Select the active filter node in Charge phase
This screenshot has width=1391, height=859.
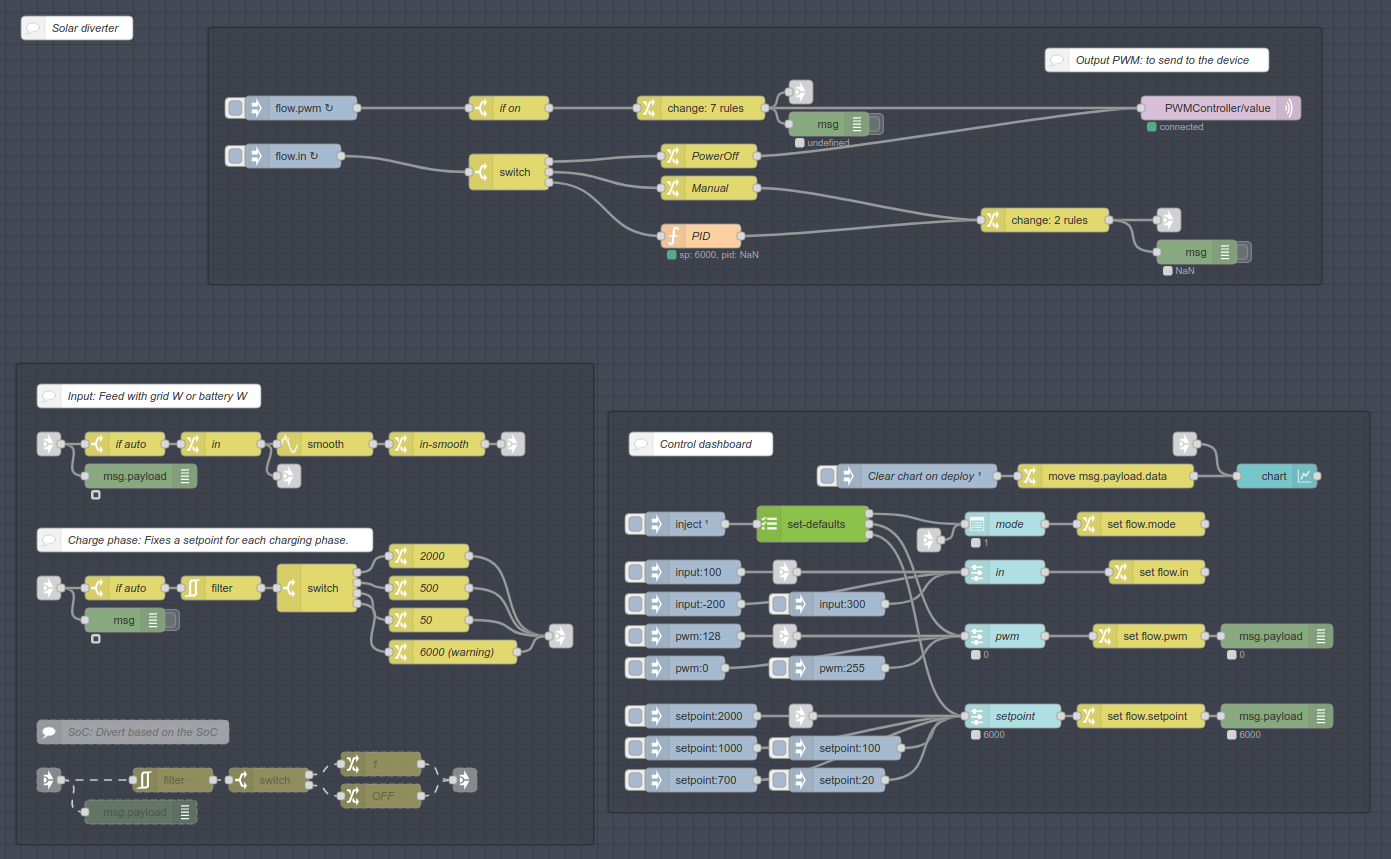tap(221, 588)
